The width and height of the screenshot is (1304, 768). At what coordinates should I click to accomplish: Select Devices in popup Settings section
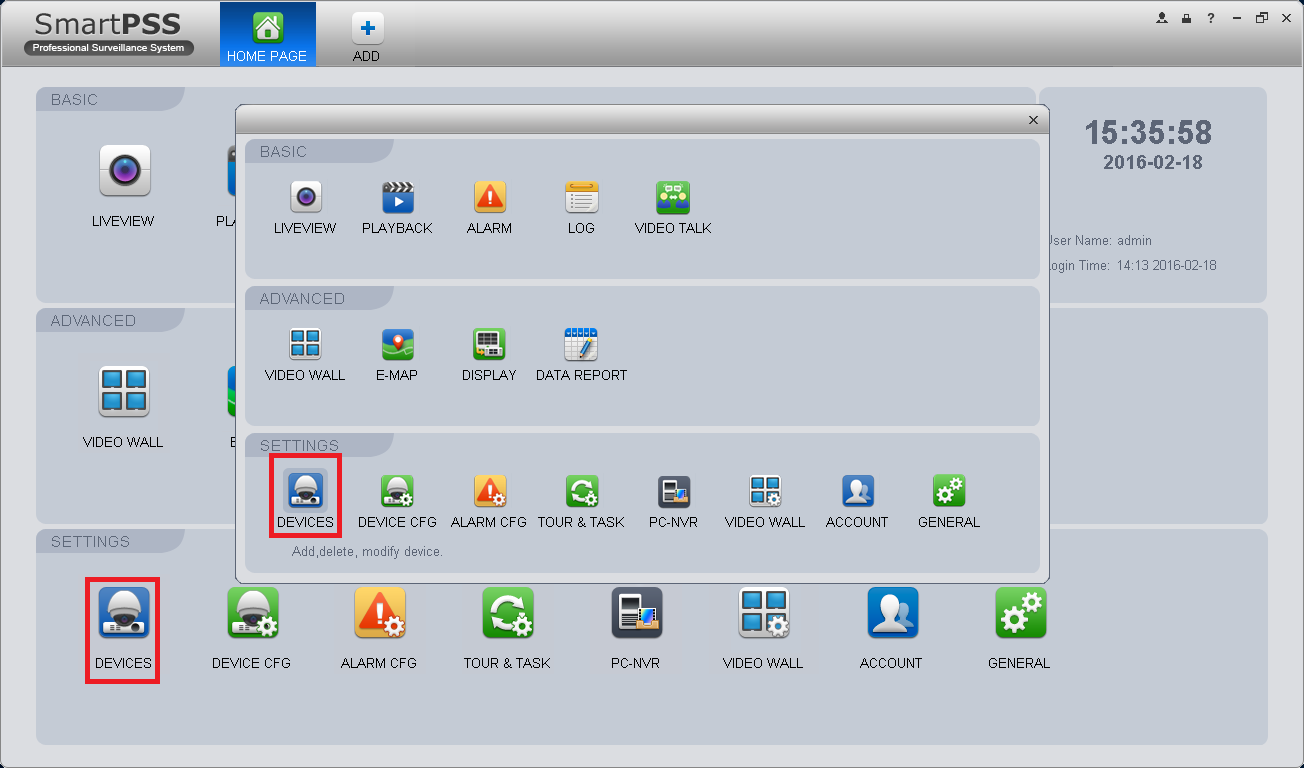pyautogui.click(x=305, y=491)
